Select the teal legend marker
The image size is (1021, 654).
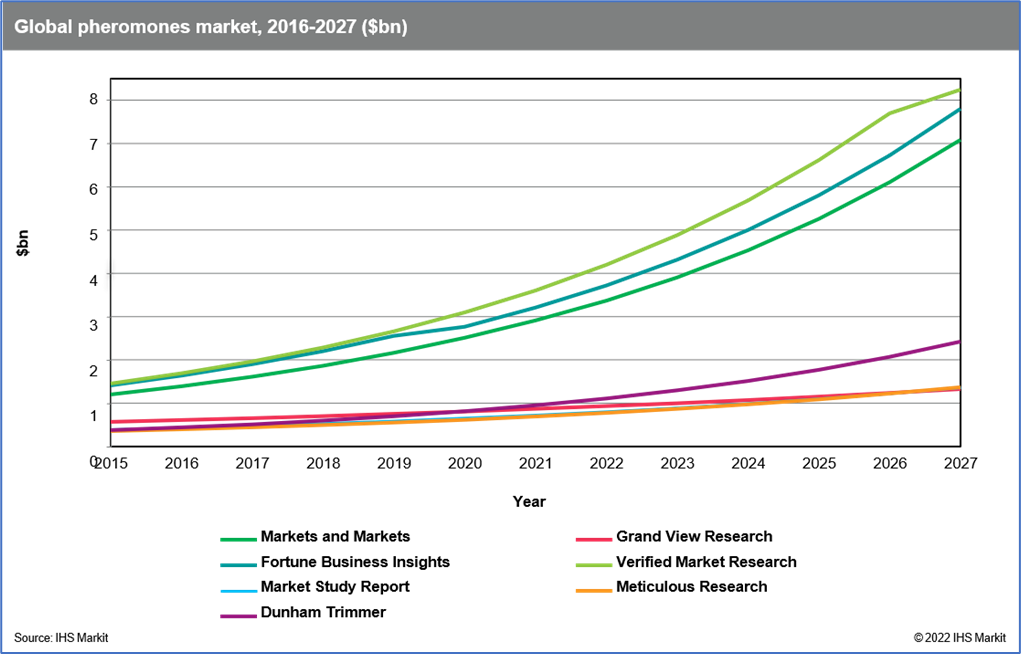[239, 565]
